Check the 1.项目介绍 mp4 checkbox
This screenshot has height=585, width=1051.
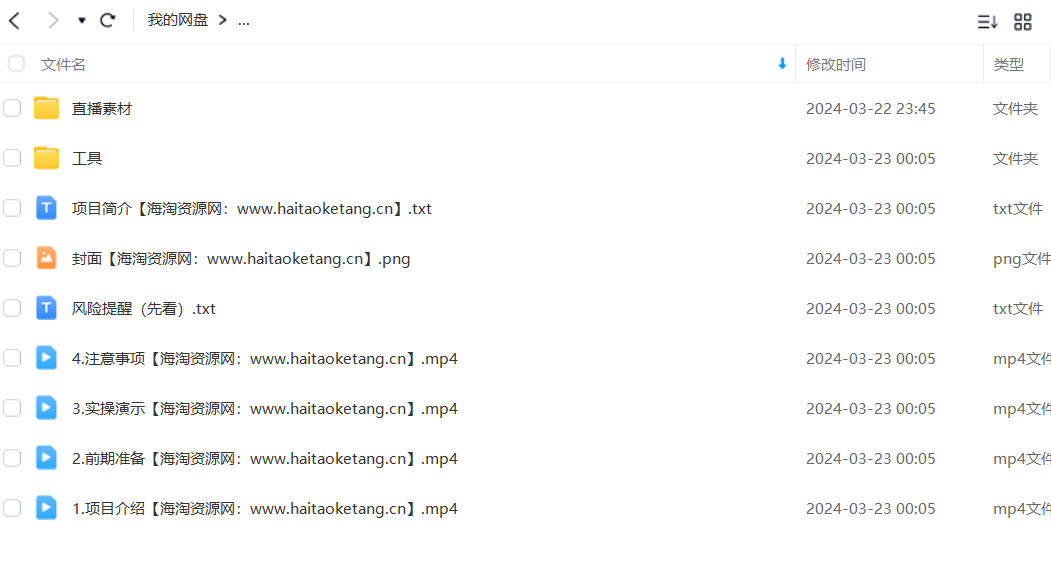click(x=12, y=508)
